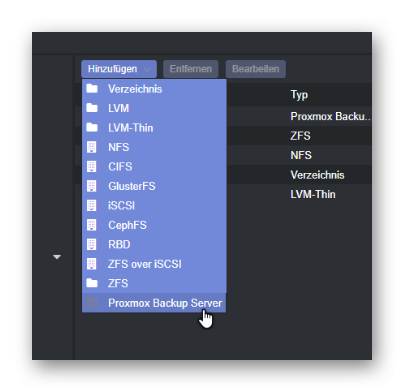Click the Bearbeiten button
The image size is (404, 392).
point(256,69)
